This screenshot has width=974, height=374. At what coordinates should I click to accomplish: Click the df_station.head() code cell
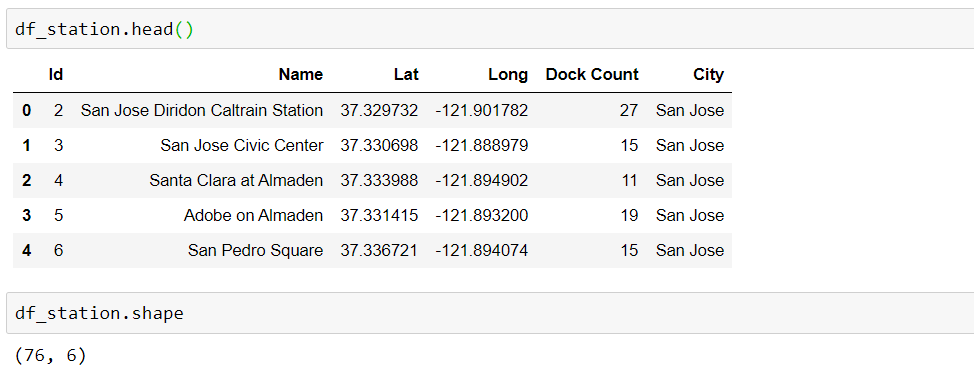coord(490,29)
